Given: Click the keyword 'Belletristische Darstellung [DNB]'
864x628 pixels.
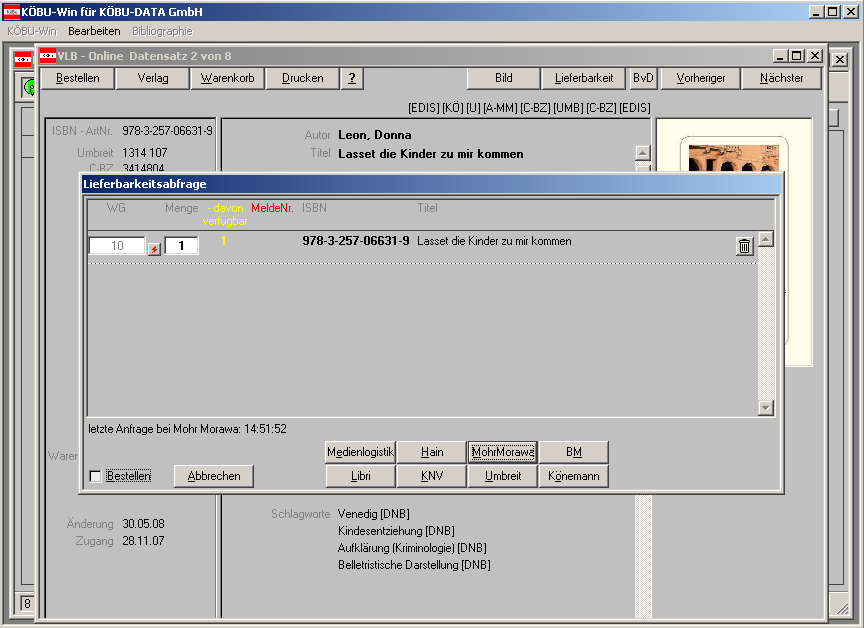Looking at the screenshot, I should pyautogui.click(x=414, y=565).
